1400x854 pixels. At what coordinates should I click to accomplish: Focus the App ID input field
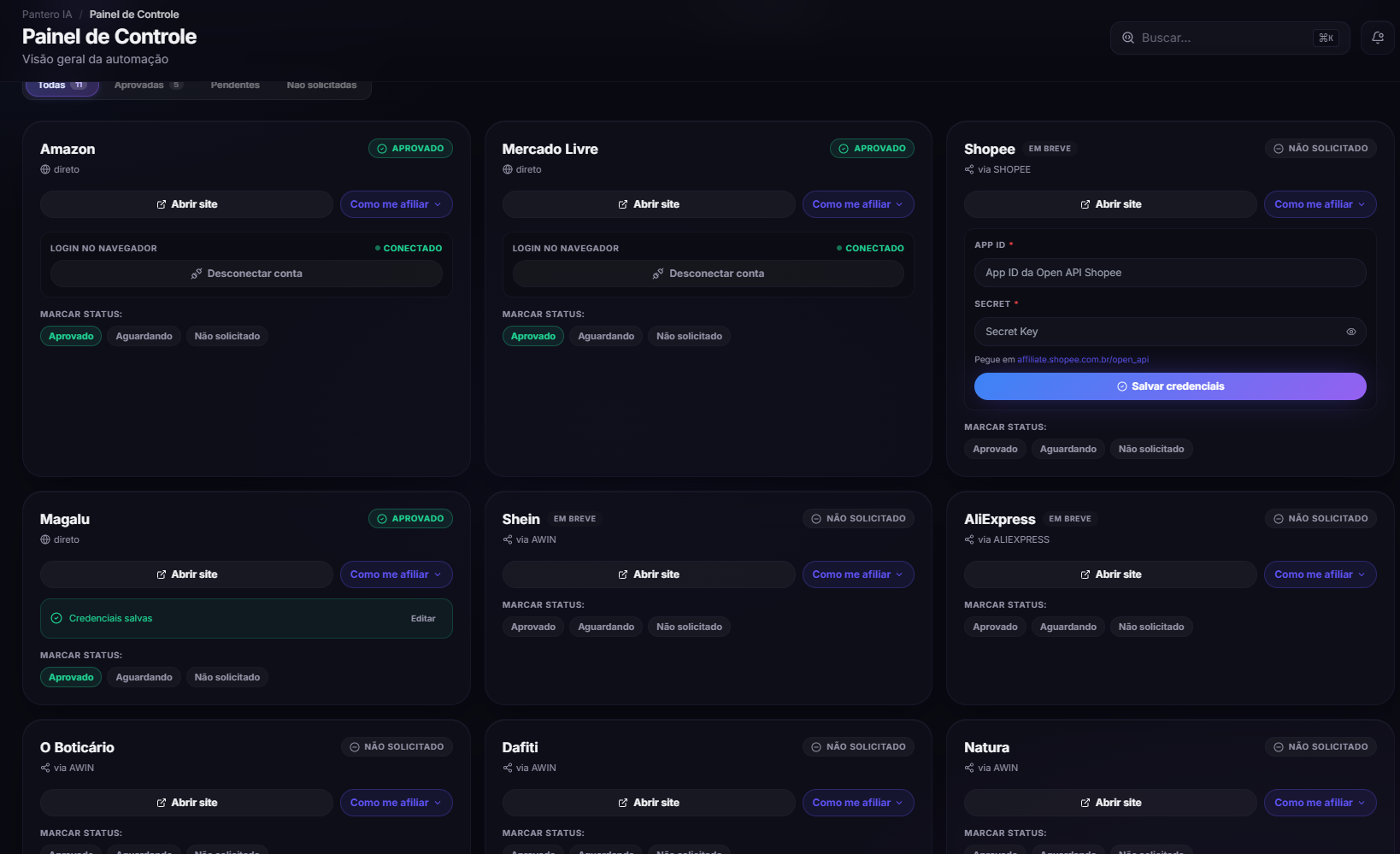(1170, 273)
